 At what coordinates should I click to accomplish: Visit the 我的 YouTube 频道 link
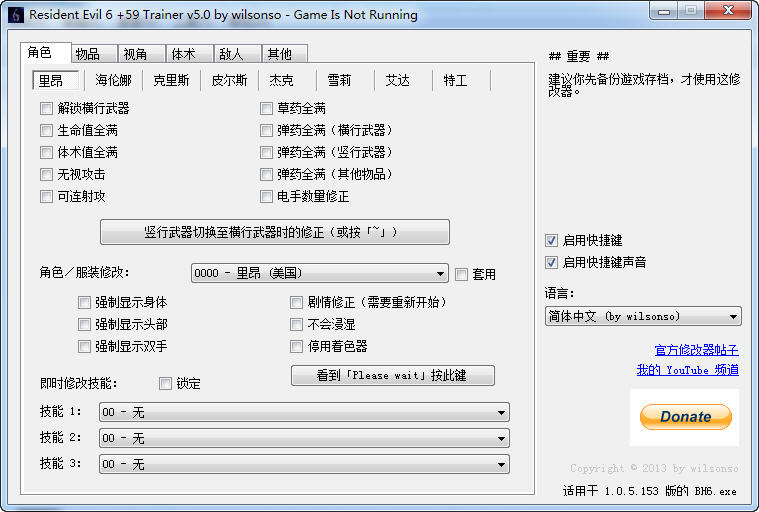tap(687, 370)
